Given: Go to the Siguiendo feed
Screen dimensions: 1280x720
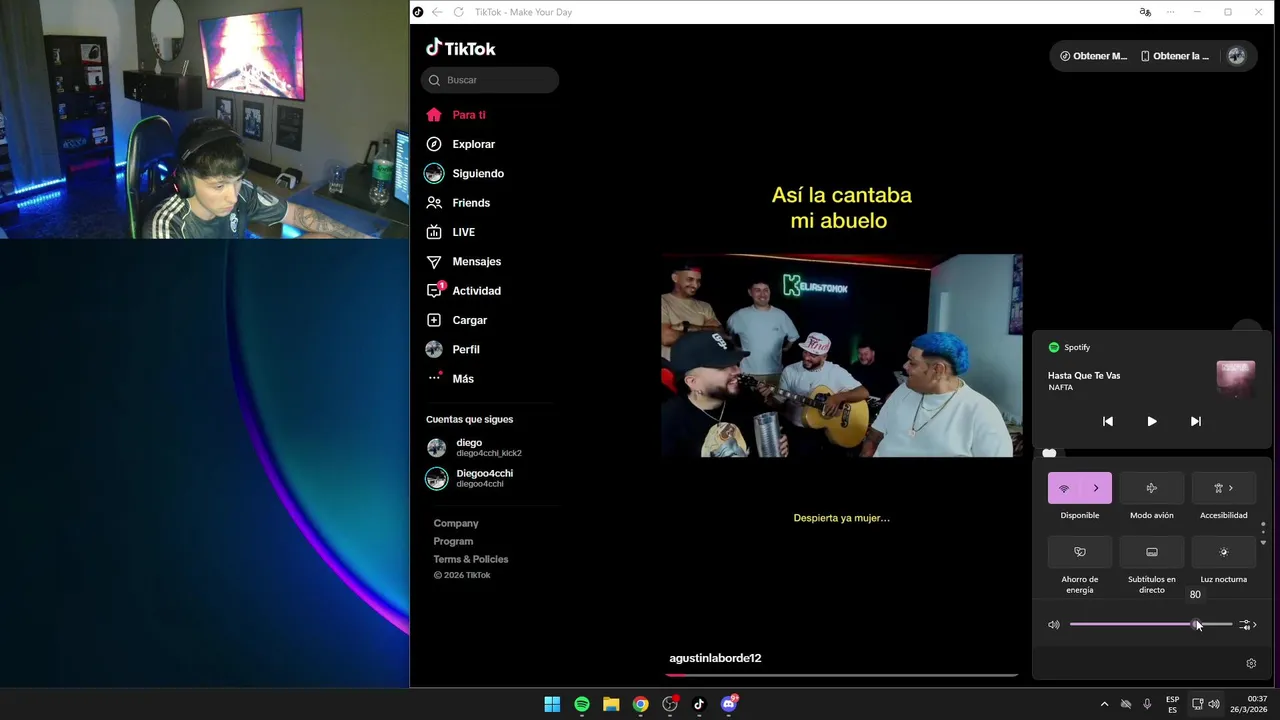Looking at the screenshot, I should click(x=465, y=173).
